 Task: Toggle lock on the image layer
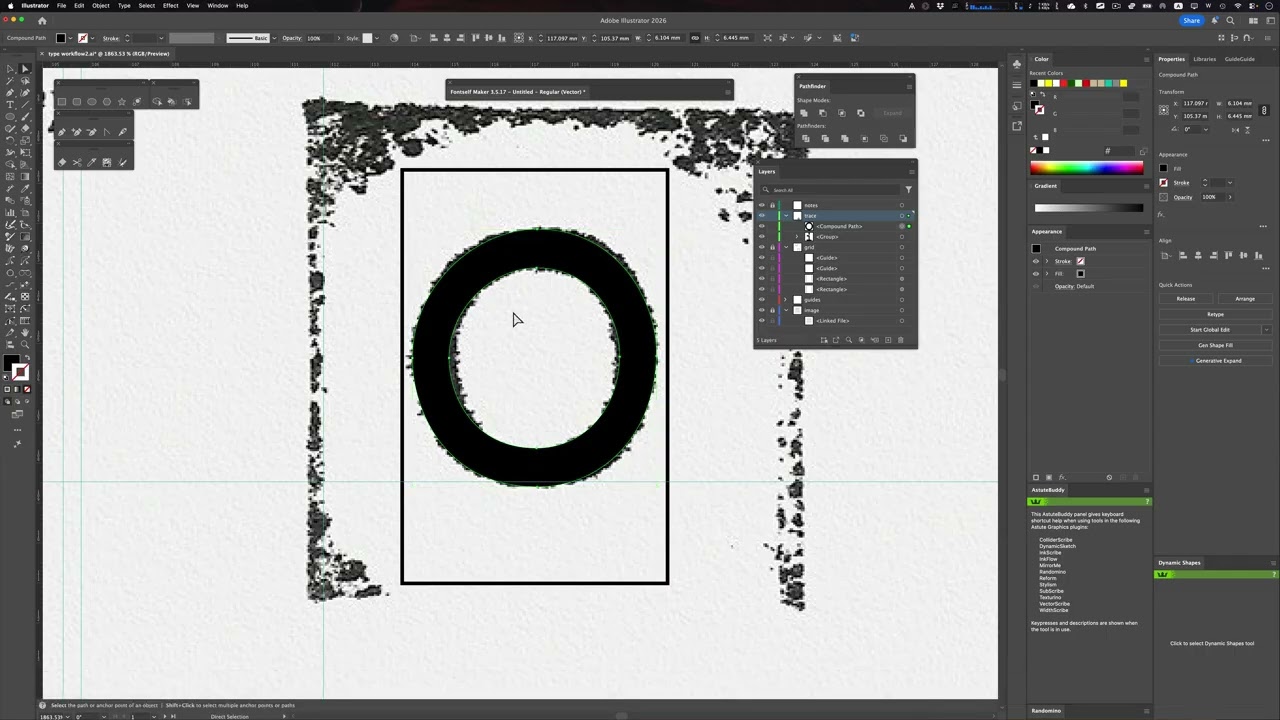(x=772, y=310)
